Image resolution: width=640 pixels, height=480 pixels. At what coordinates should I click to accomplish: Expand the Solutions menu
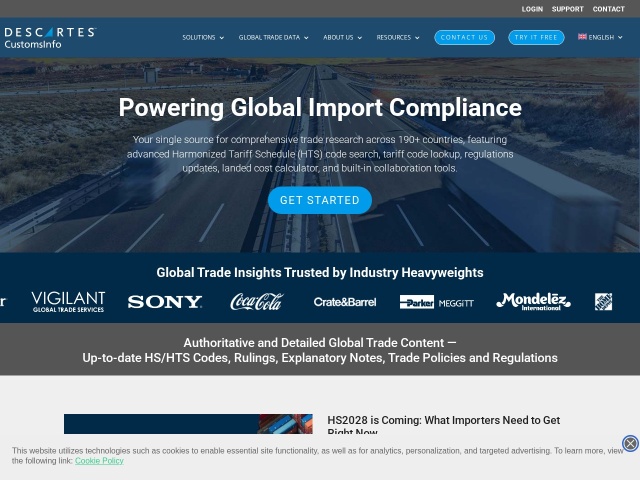(203, 38)
